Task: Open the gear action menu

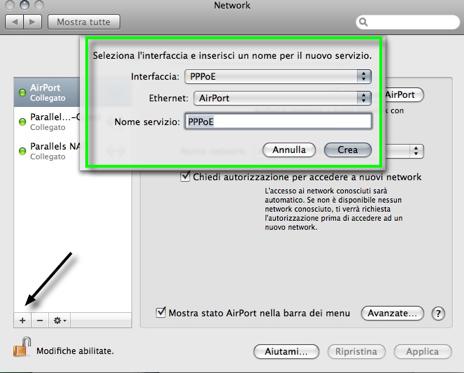Action: click(x=60, y=320)
